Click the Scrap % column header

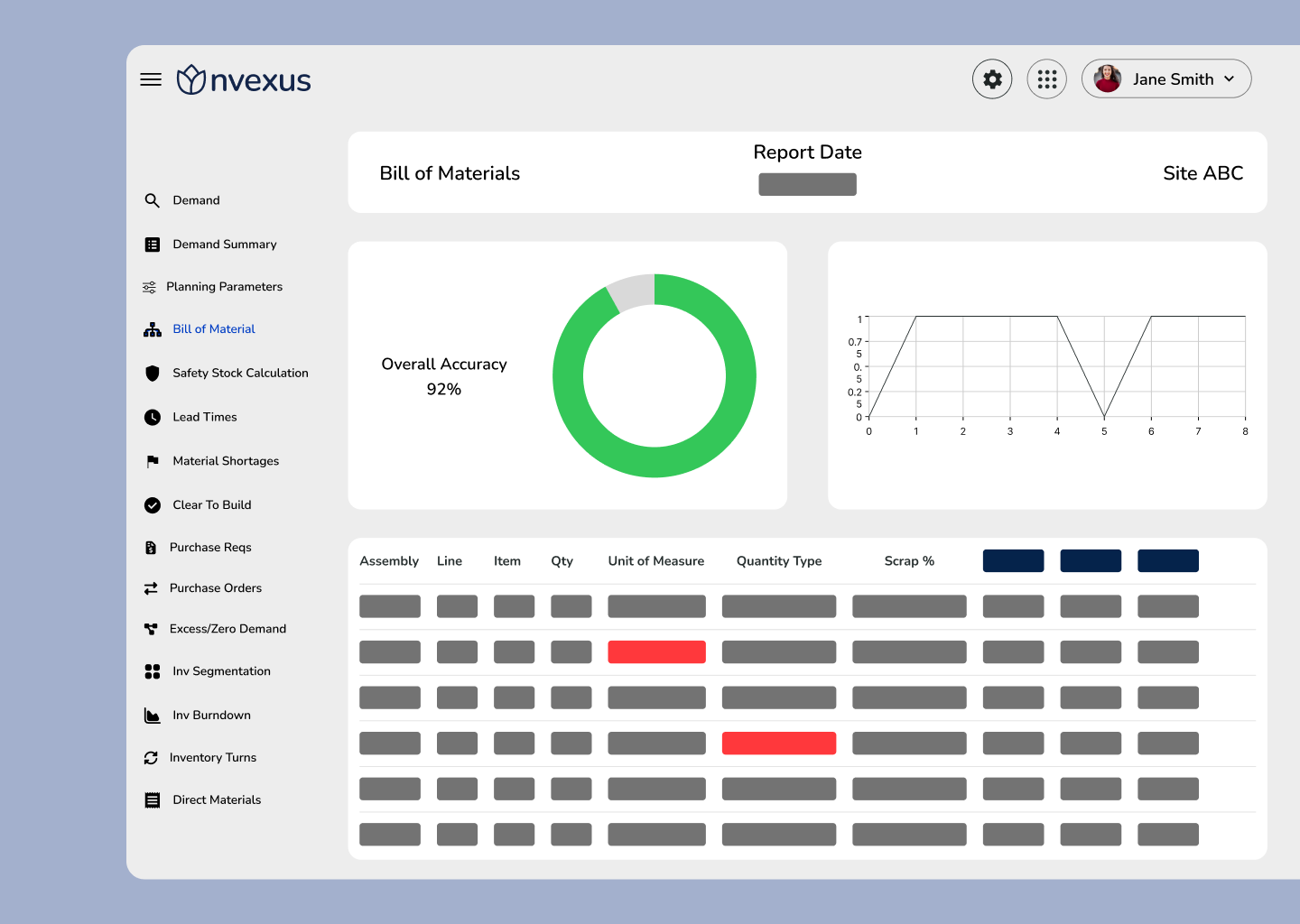909,561
